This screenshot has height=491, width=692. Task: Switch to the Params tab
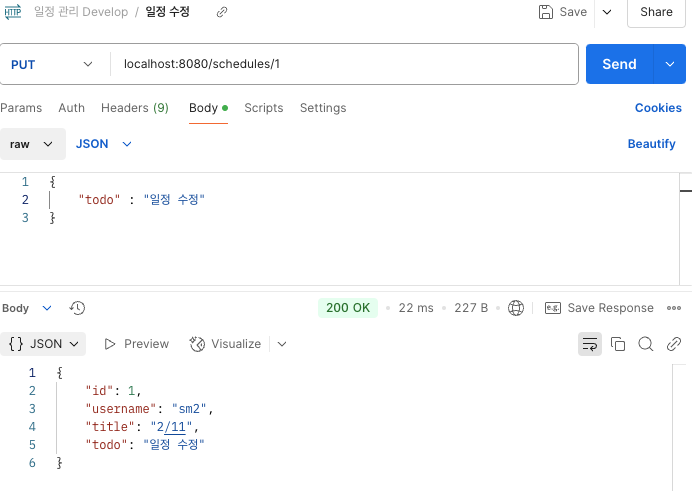(x=21, y=108)
